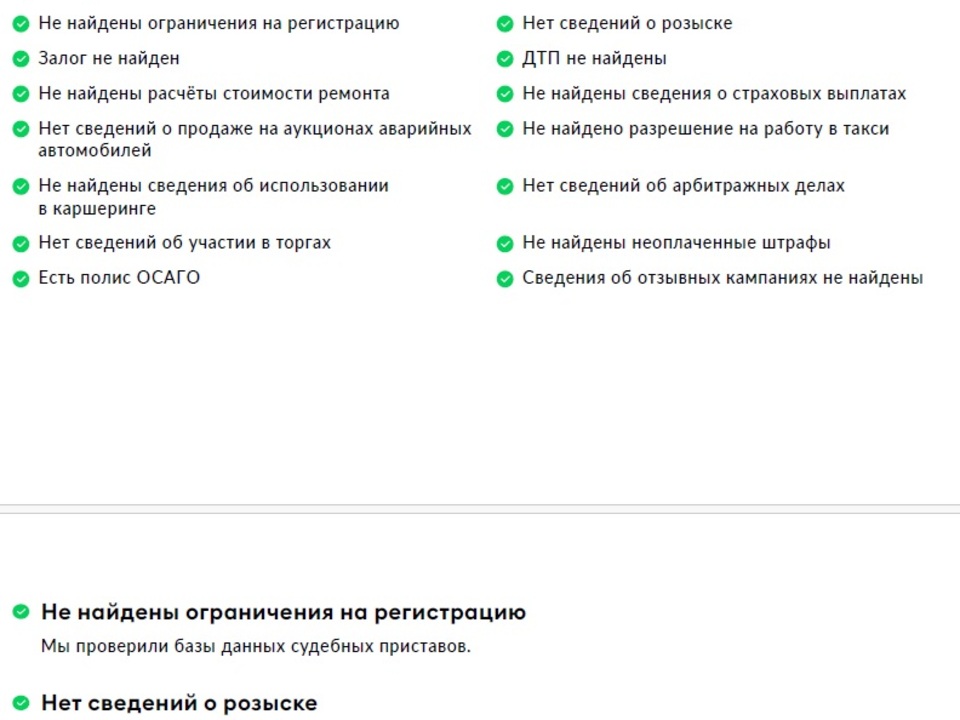The image size is (960, 720).
Task: Click check icon beside 'Сведения об отзывных кампаниях не найдены'
Action: pos(505,279)
